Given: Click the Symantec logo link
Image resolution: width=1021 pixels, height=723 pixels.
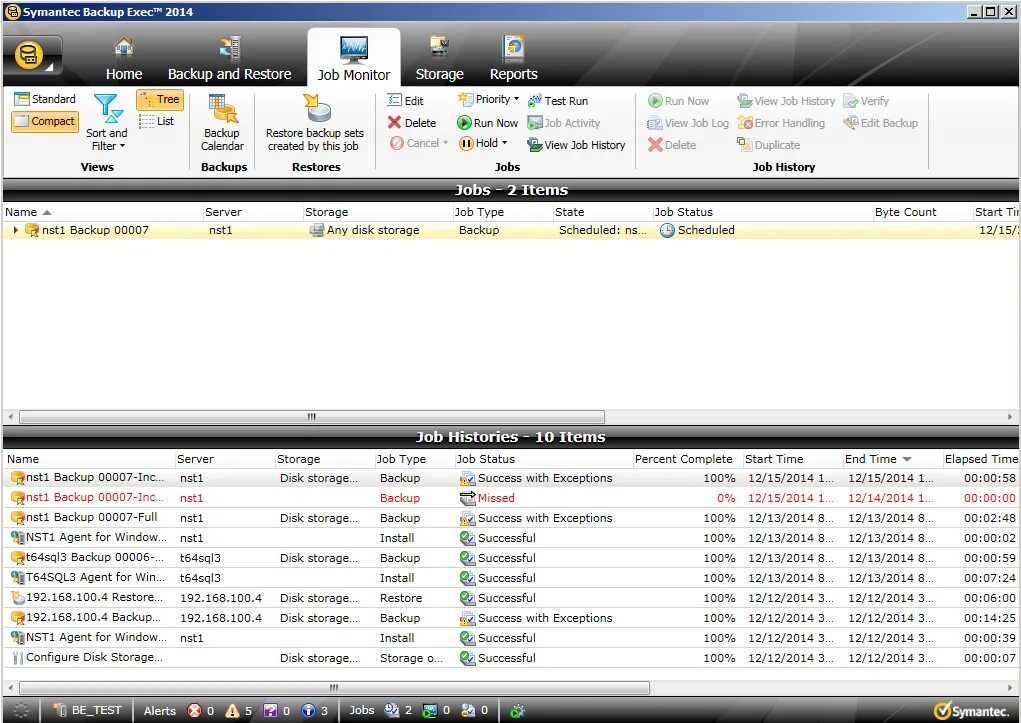Looking at the screenshot, I should [x=972, y=711].
